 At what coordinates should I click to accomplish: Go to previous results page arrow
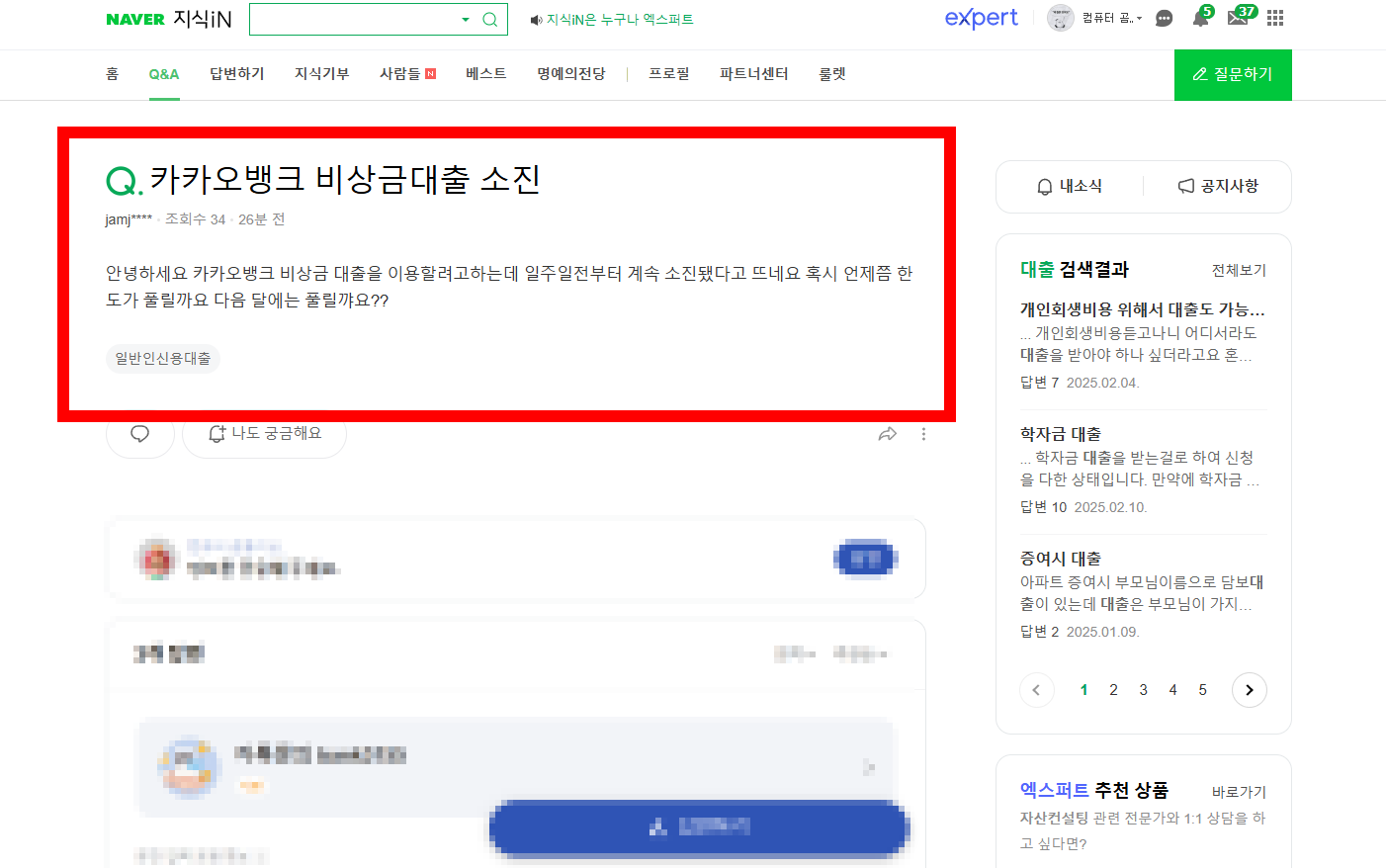coord(1036,690)
